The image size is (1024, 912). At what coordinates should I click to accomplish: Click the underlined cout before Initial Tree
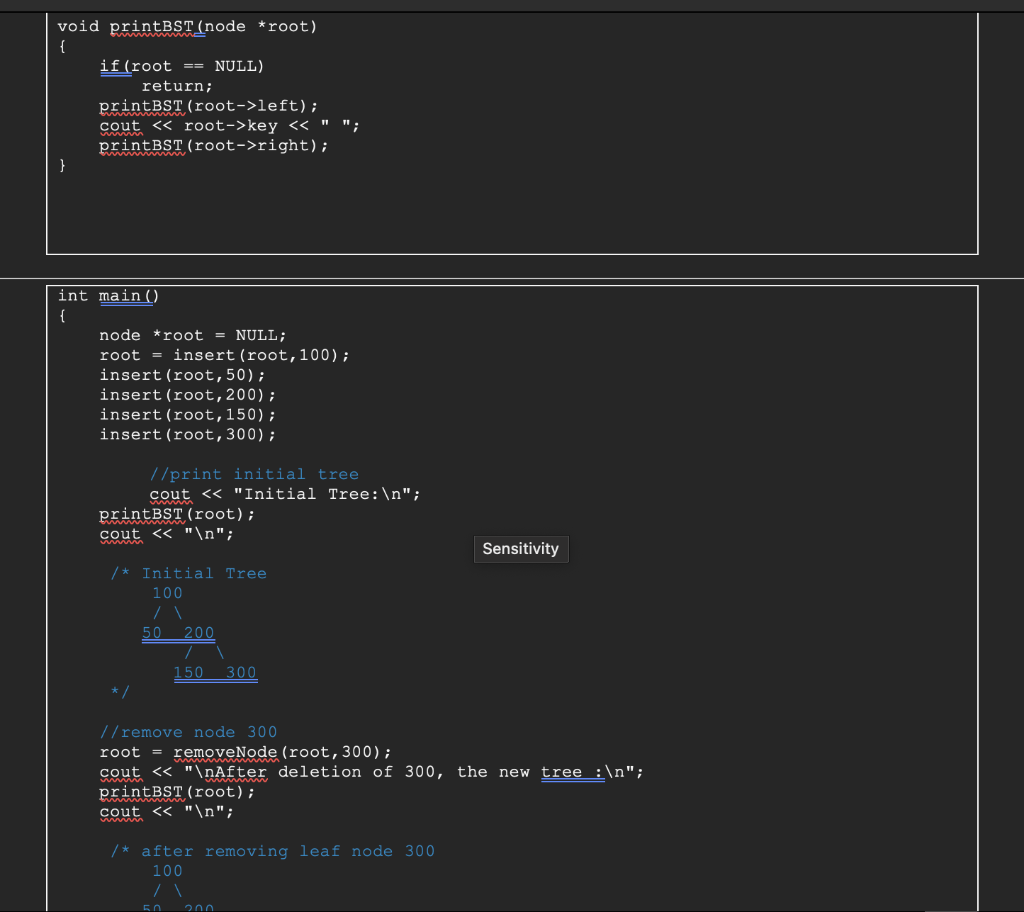pyautogui.click(x=169, y=493)
